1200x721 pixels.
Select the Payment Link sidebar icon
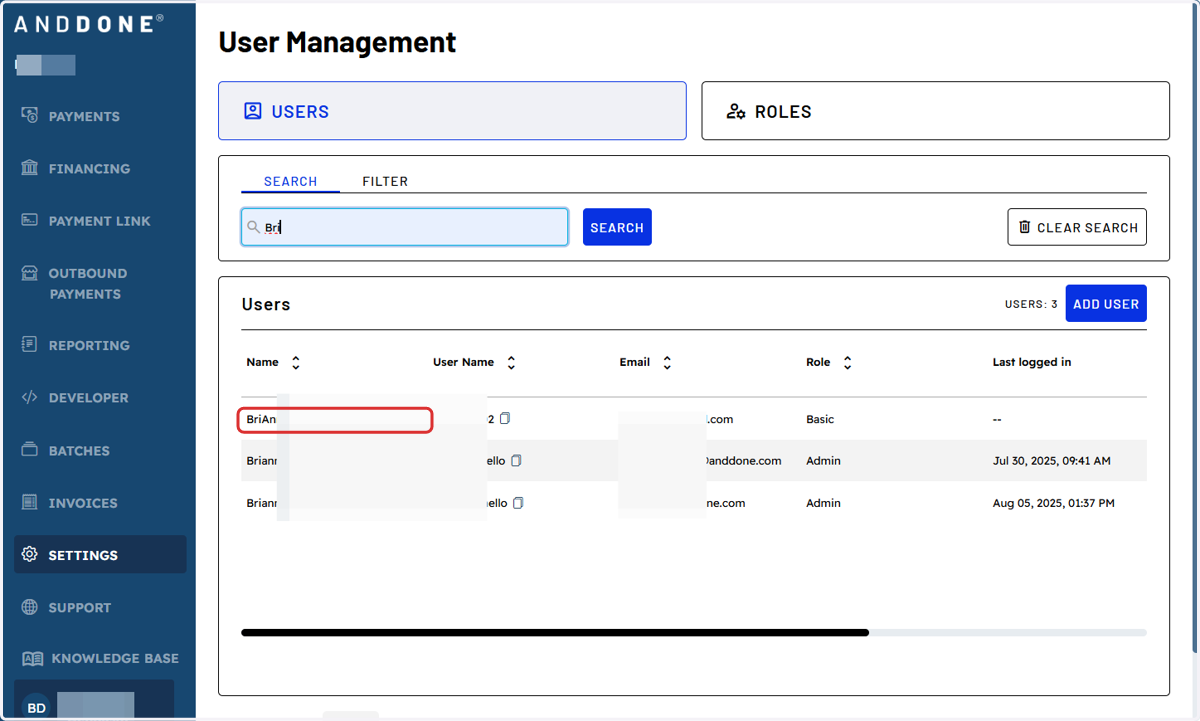pyautogui.click(x=30, y=220)
